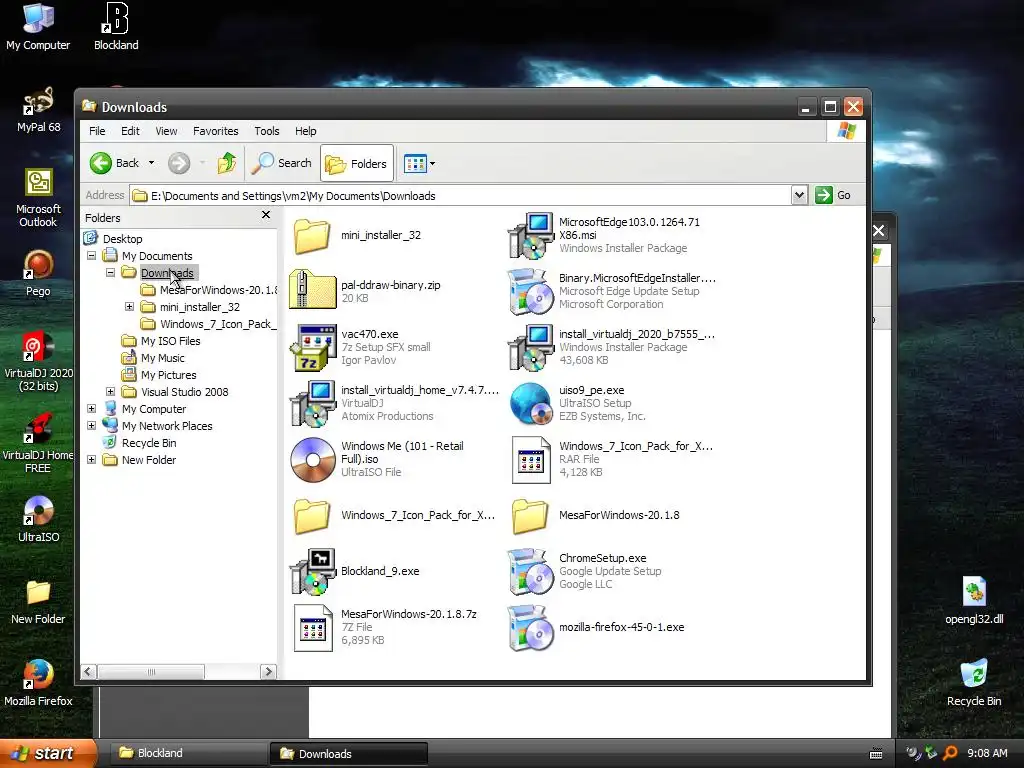Select the Microsoft Outlook desktop icon
The width and height of the screenshot is (1024, 768).
click(x=39, y=198)
